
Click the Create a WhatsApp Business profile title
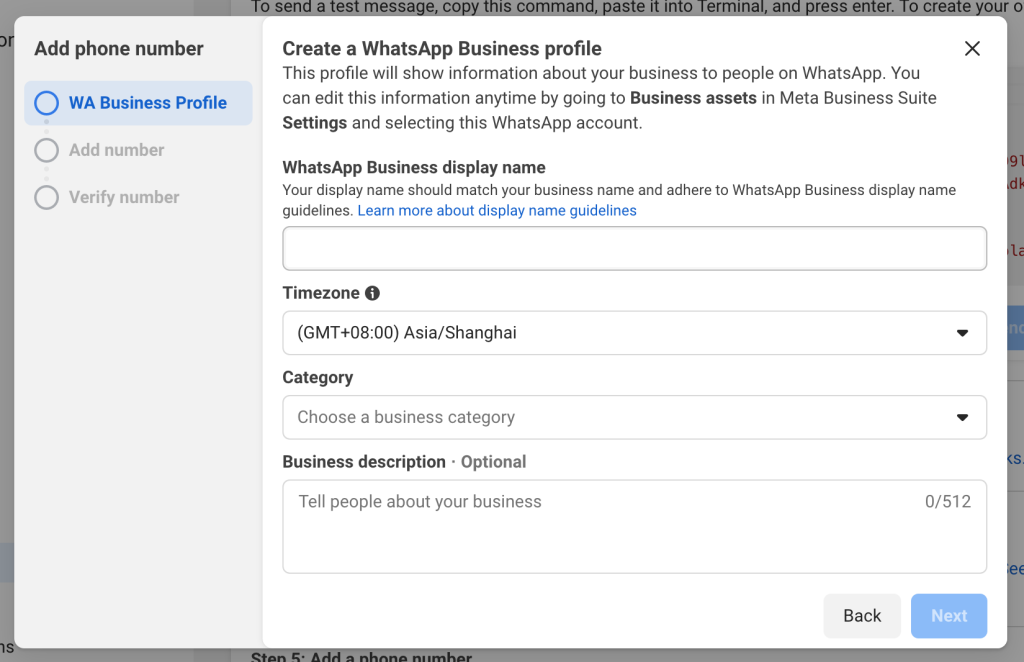(x=442, y=48)
